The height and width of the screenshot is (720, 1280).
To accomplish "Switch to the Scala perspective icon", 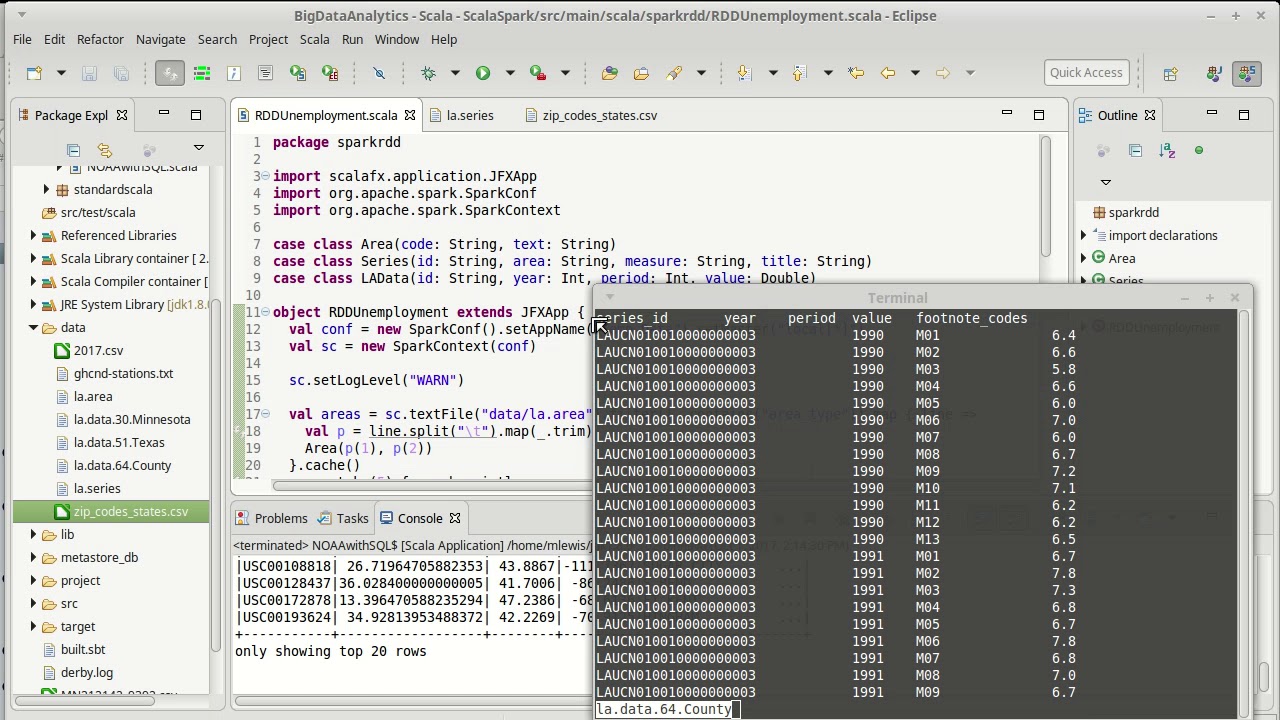I will tap(1246, 73).
